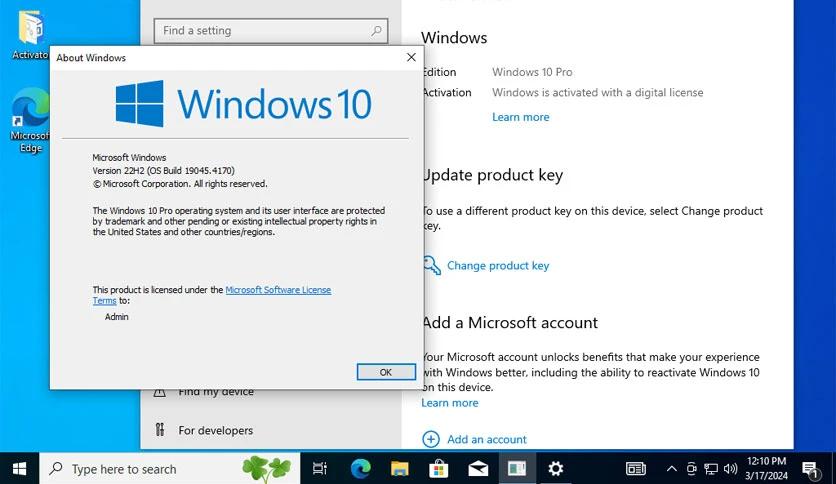
Task: Click the Settings gear taskbar icon
Action: [x=556, y=468]
